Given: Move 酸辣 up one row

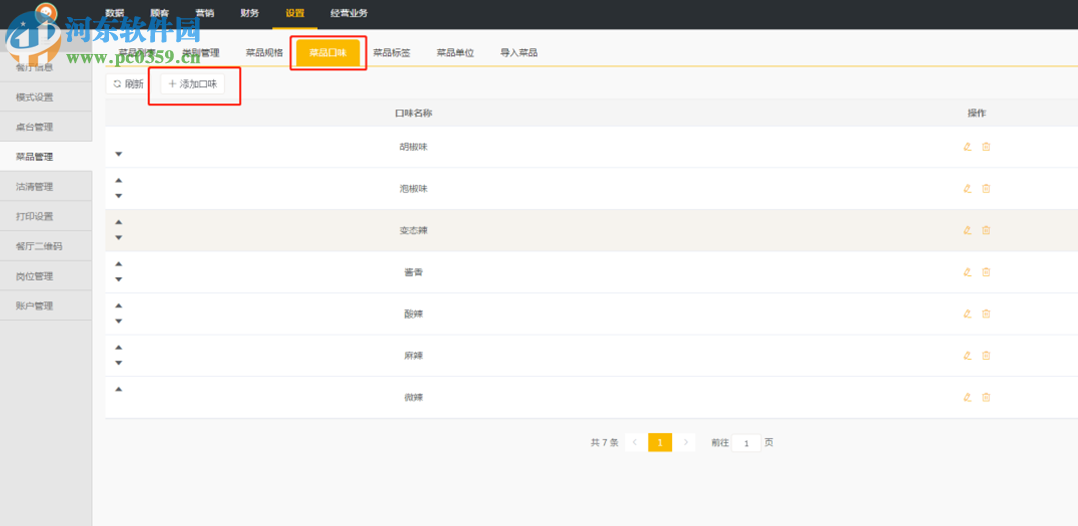Looking at the screenshot, I should point(118,305).
